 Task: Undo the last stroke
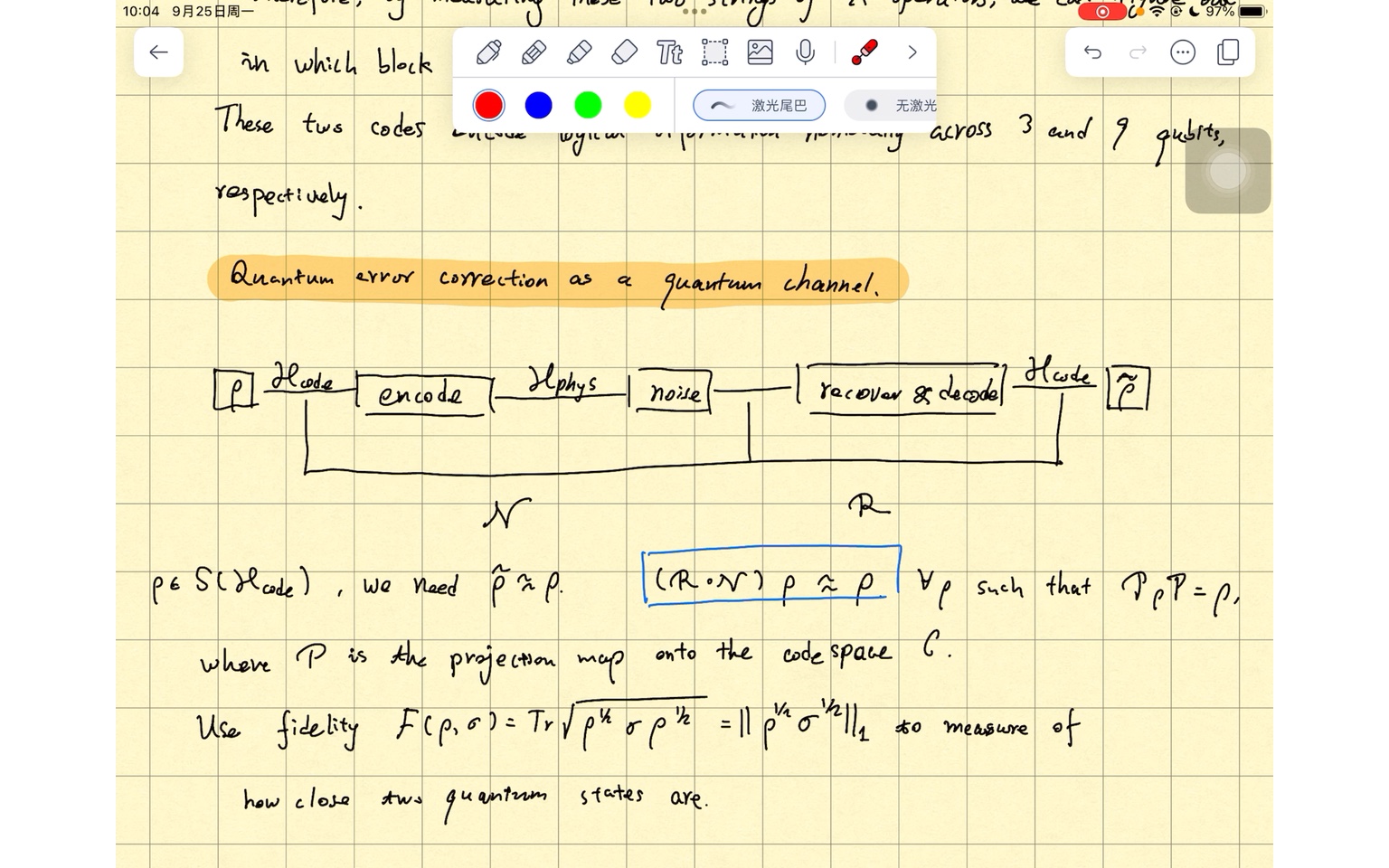pos(1092,52)
